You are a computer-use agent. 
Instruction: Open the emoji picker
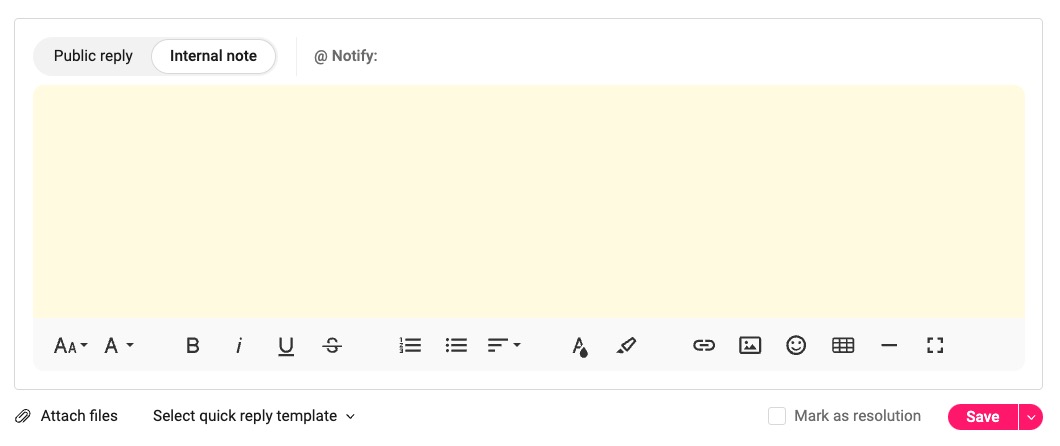[x=796, y=345]
